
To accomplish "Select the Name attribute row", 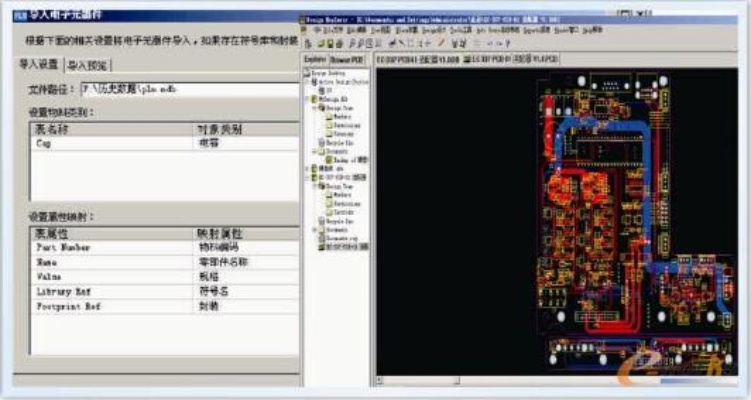I will [165, 263].
